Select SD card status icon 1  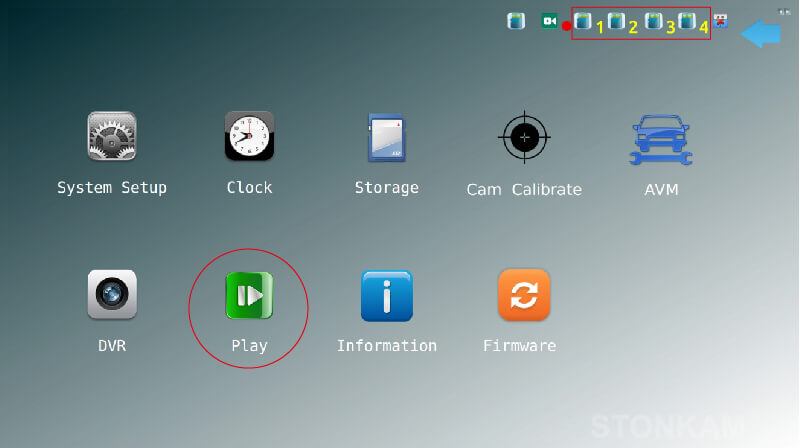click(x=584, y=21)
